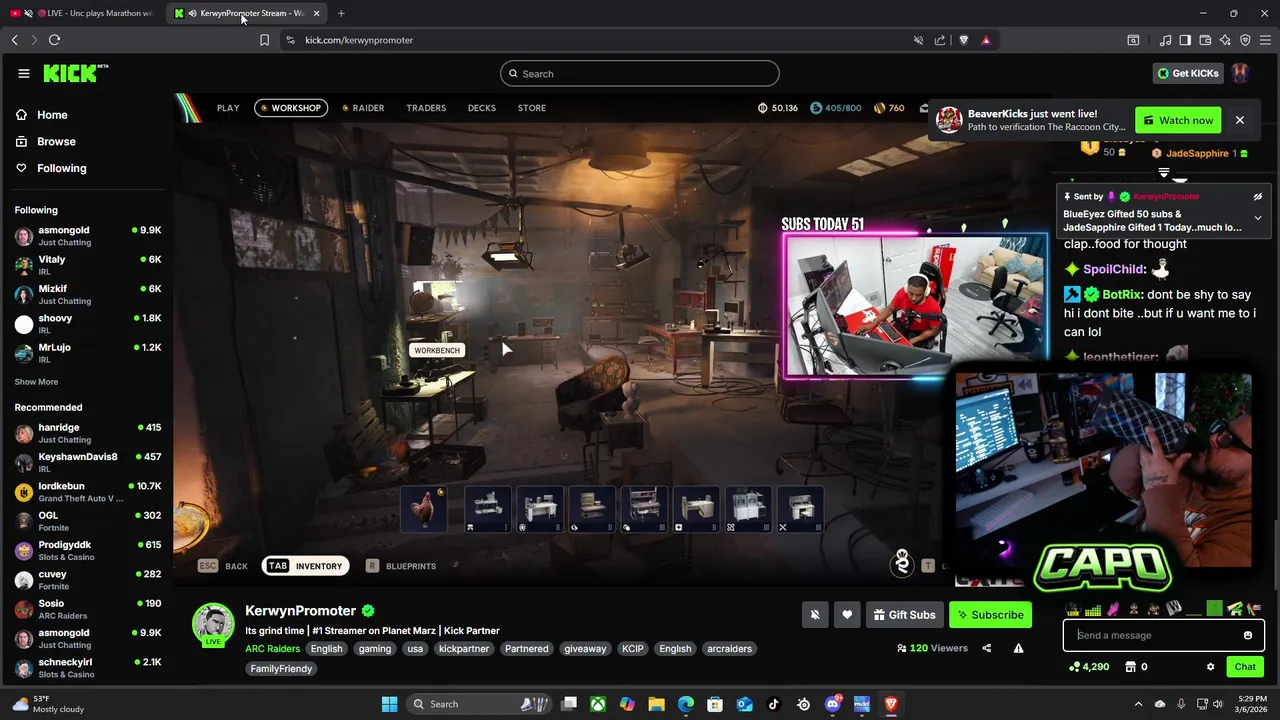Open the taskbar weather widget
Image resolution: width=1280 pixels, height=720 pixels.
(x=47, y=704)
